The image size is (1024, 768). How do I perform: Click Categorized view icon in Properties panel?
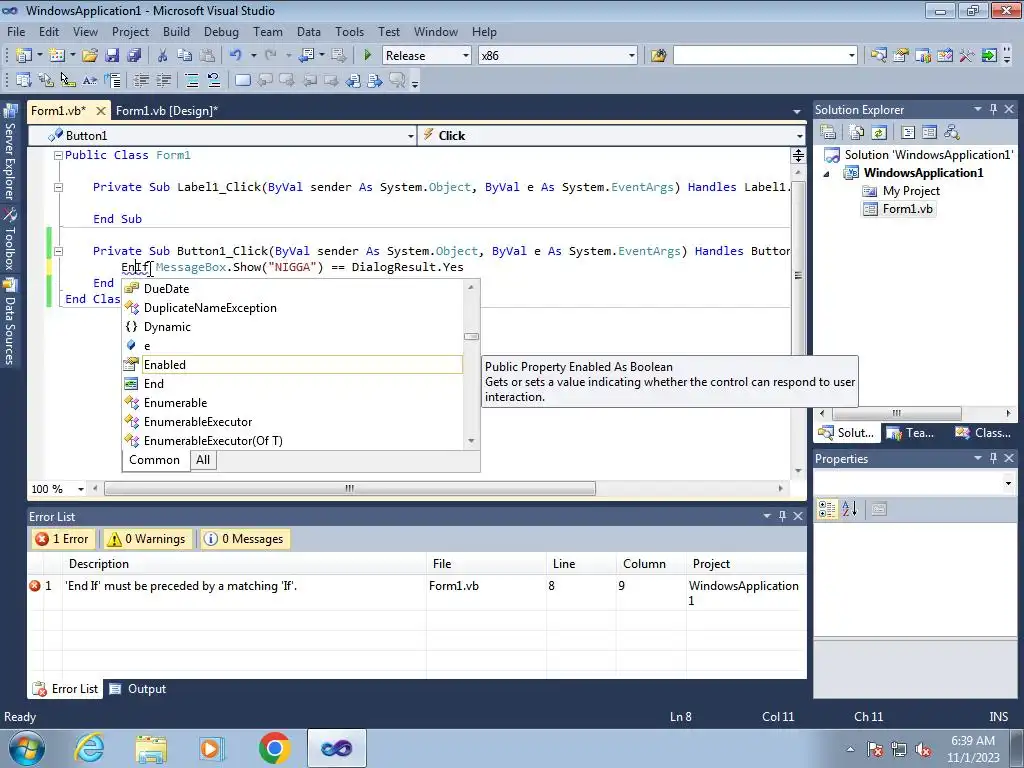click(827, 509)
